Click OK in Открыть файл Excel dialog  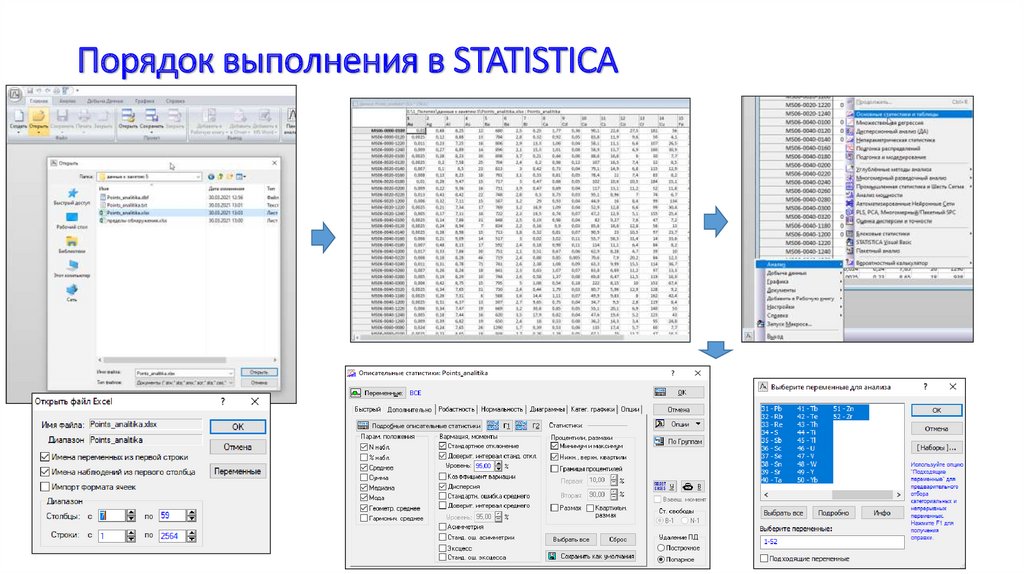click(238, 426)
